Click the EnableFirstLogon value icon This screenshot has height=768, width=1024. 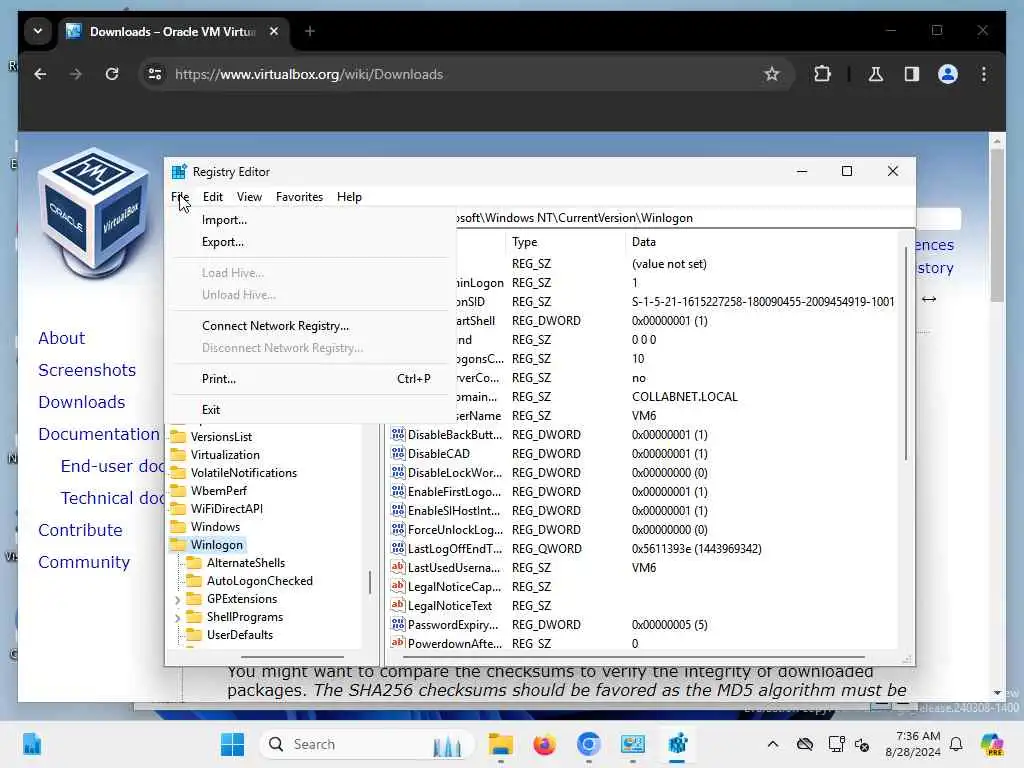[398, 491]
